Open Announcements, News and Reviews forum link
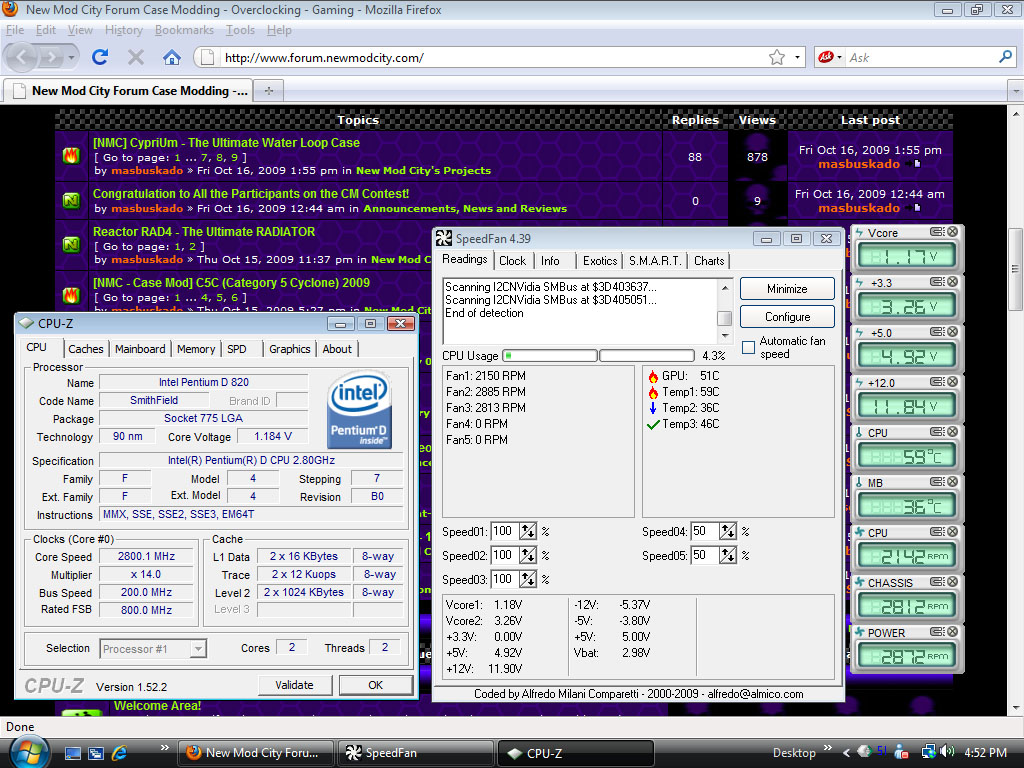 [465, 208]
